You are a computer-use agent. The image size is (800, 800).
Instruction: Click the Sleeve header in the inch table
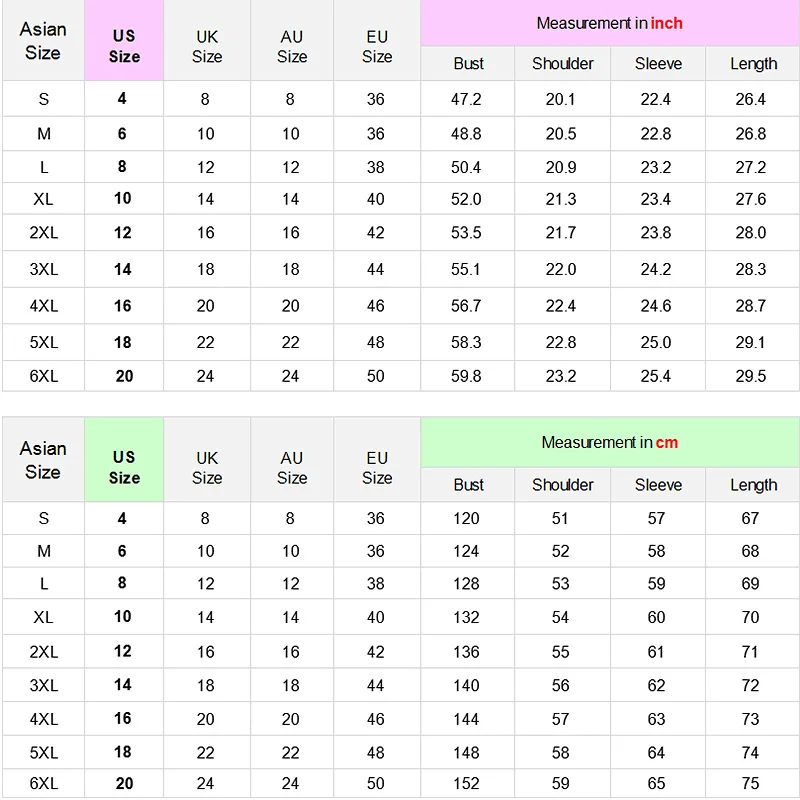(x=657, y=64)
